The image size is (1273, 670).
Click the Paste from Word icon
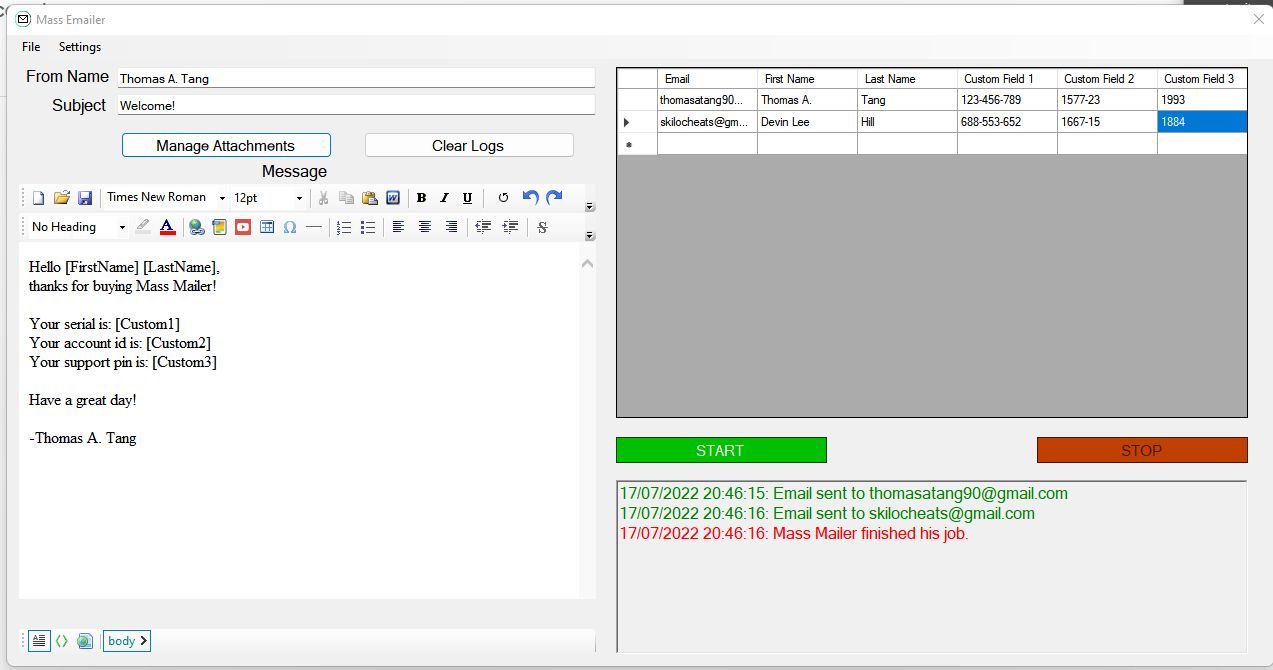[393, 198]
